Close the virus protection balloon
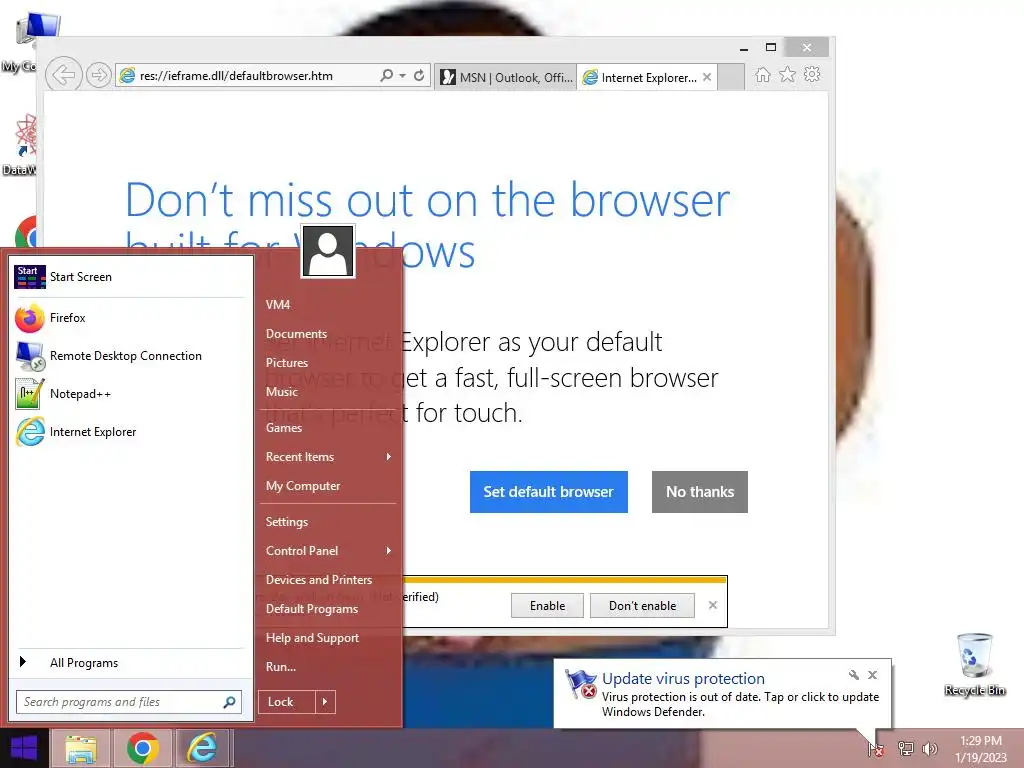This screenshot has height=768, width=1024. tap(872, 675)
